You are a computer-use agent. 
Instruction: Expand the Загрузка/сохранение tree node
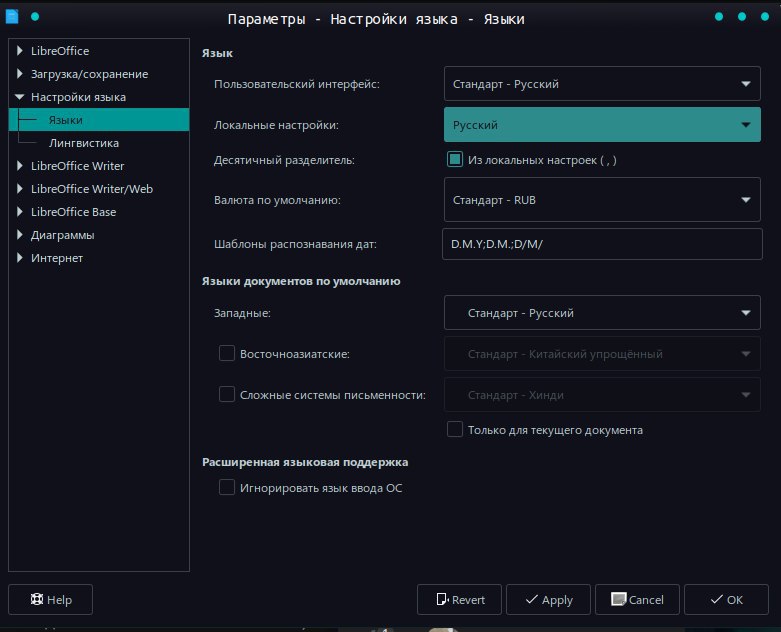click(19, 74)
